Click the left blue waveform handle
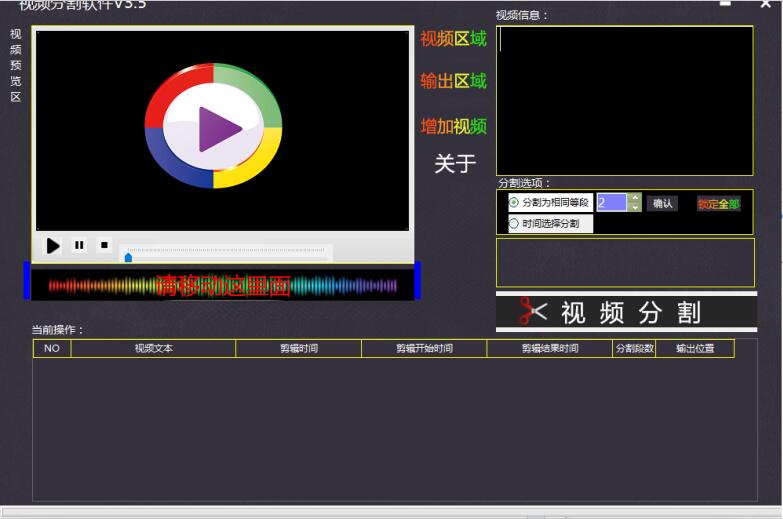This screenshot has height=519, width=783. click(27, 281)
